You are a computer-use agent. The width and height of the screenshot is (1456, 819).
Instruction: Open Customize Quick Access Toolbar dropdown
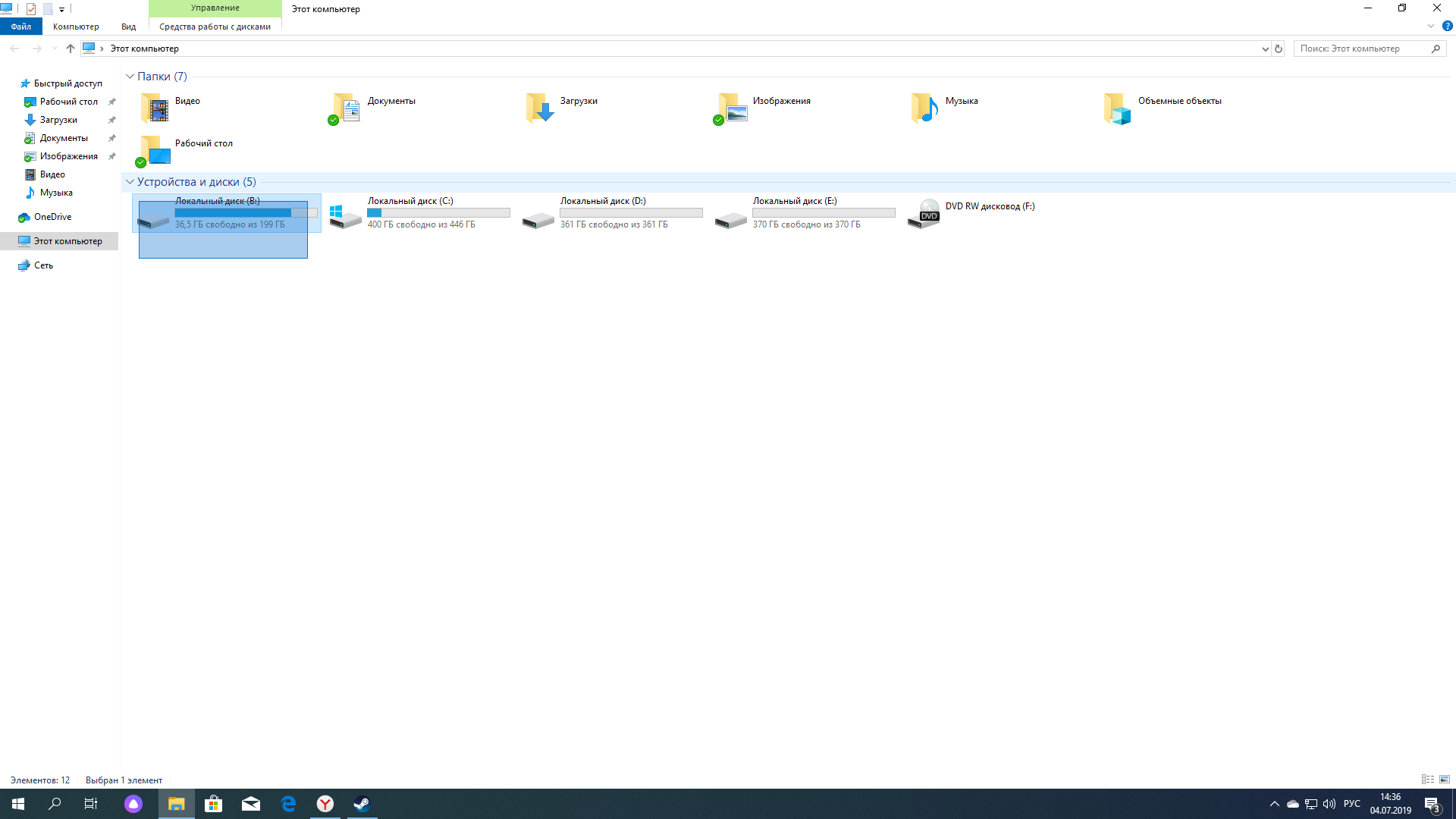[x=61, y=9]
